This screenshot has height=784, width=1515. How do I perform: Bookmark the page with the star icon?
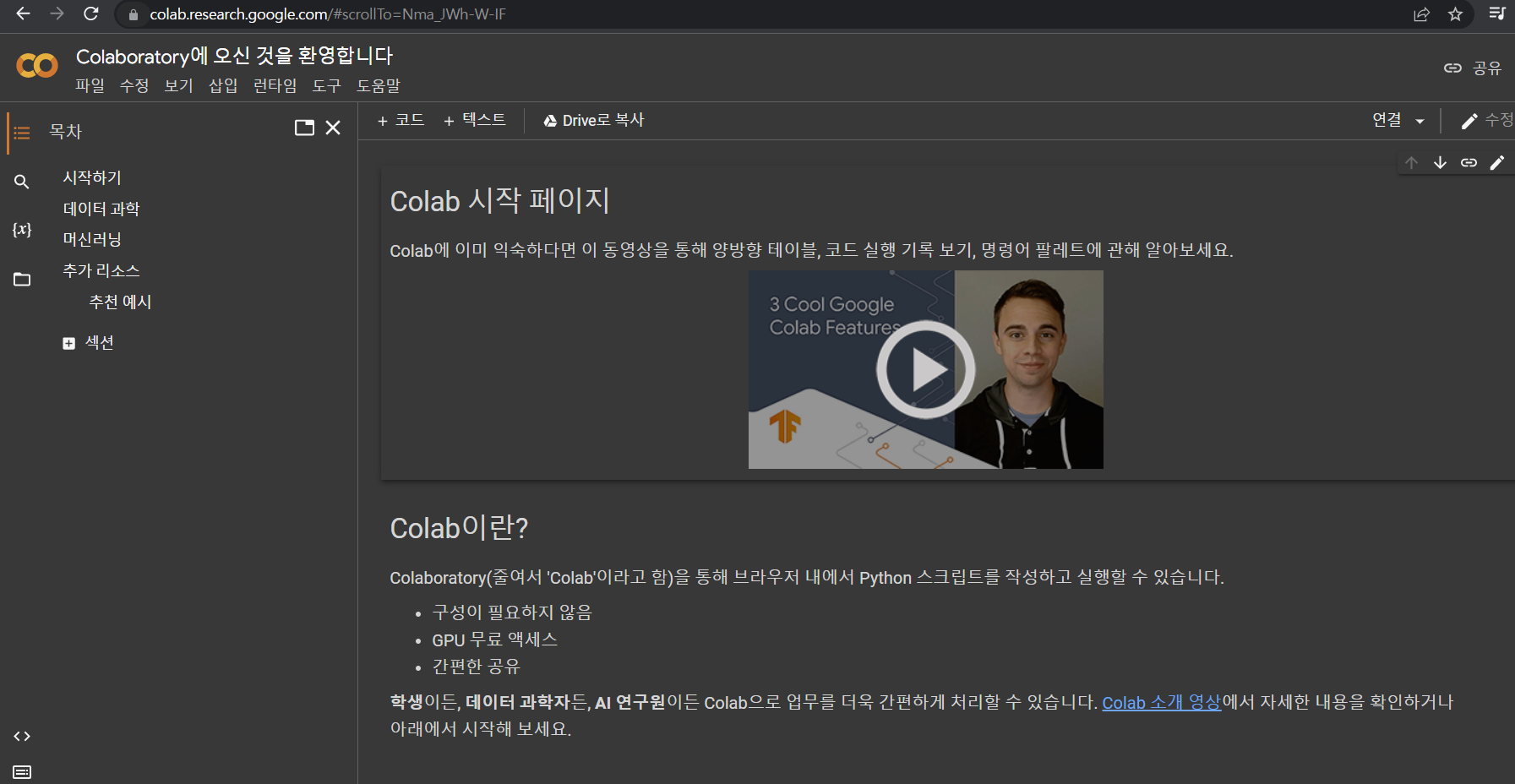coord(1455,14)
